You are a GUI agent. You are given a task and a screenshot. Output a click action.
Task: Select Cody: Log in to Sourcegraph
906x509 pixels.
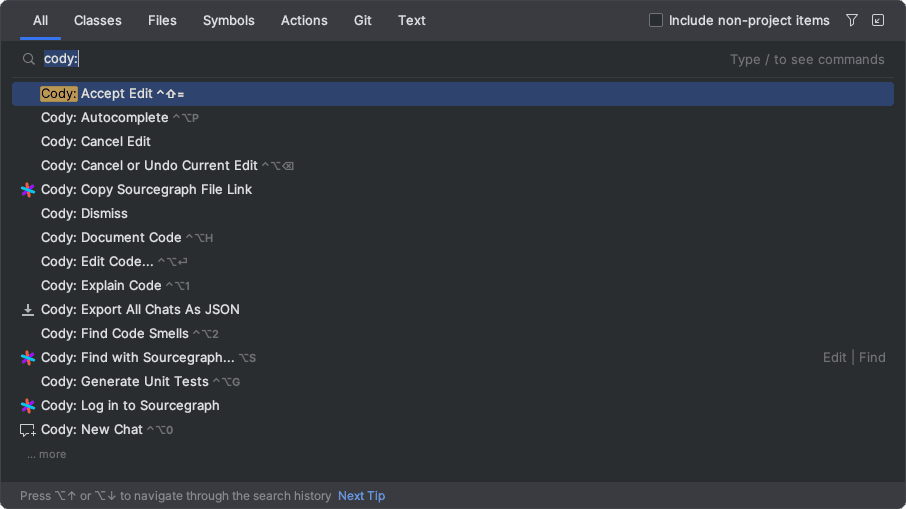[453, 406]
